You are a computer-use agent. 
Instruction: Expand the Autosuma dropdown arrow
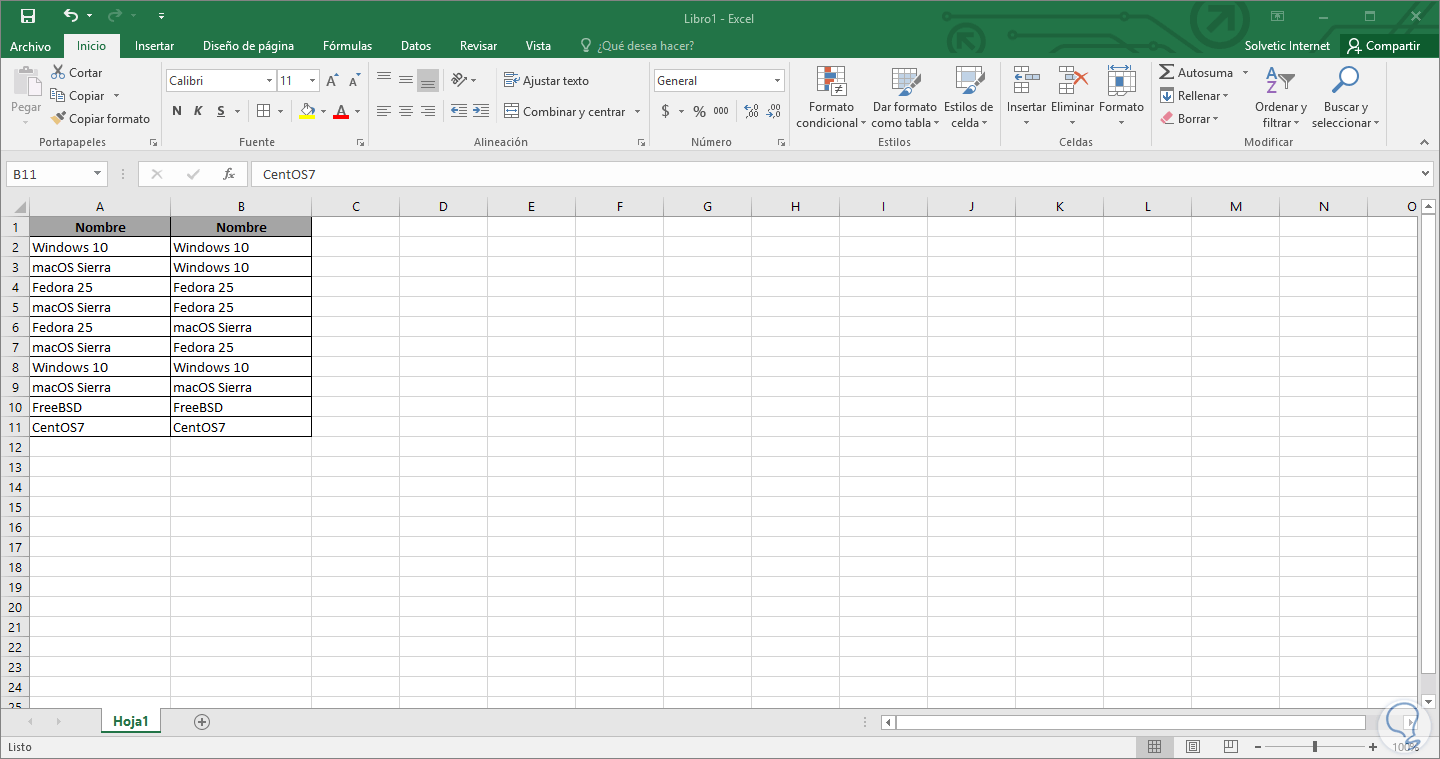1245,73
